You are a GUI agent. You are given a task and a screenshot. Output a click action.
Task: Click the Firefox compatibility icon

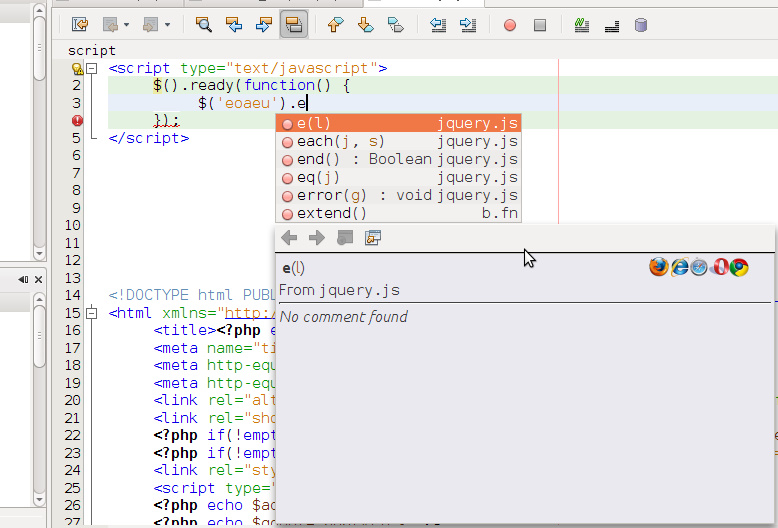[x=658, y=266]
